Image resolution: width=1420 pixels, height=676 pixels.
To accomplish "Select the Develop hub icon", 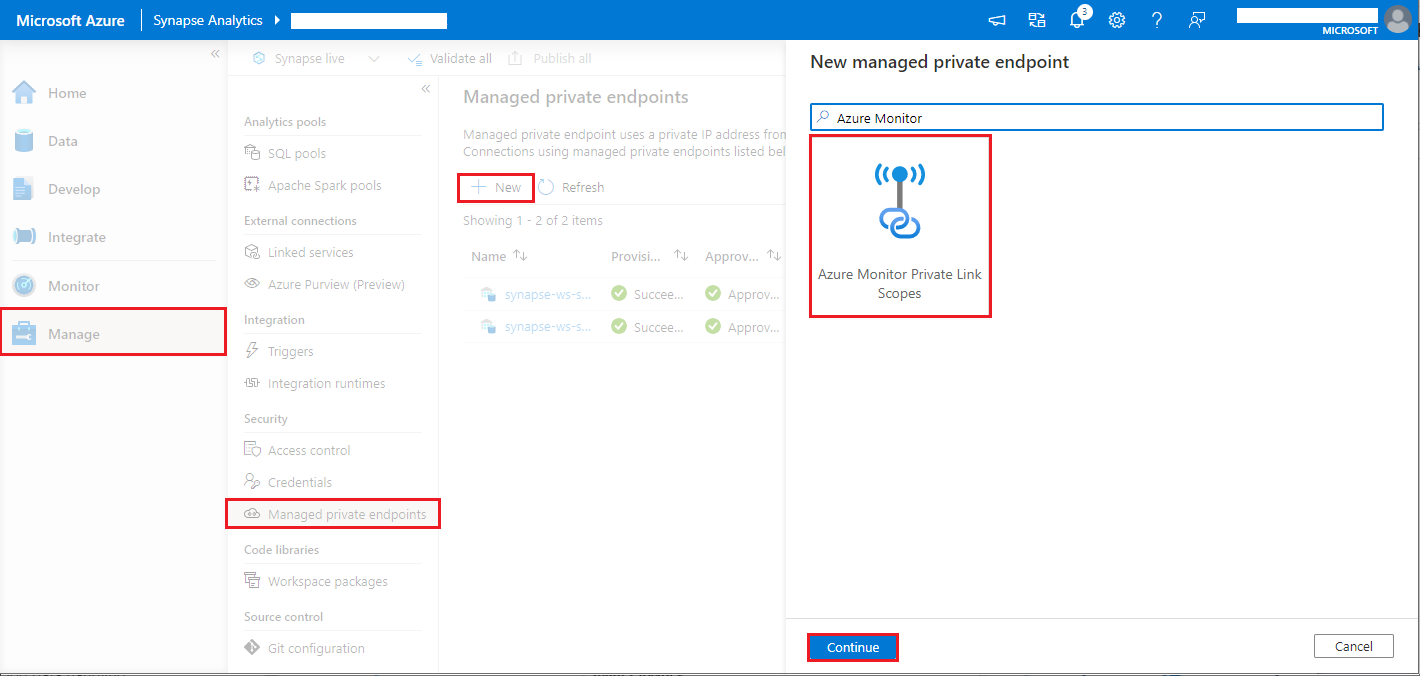I will point(22,188).
